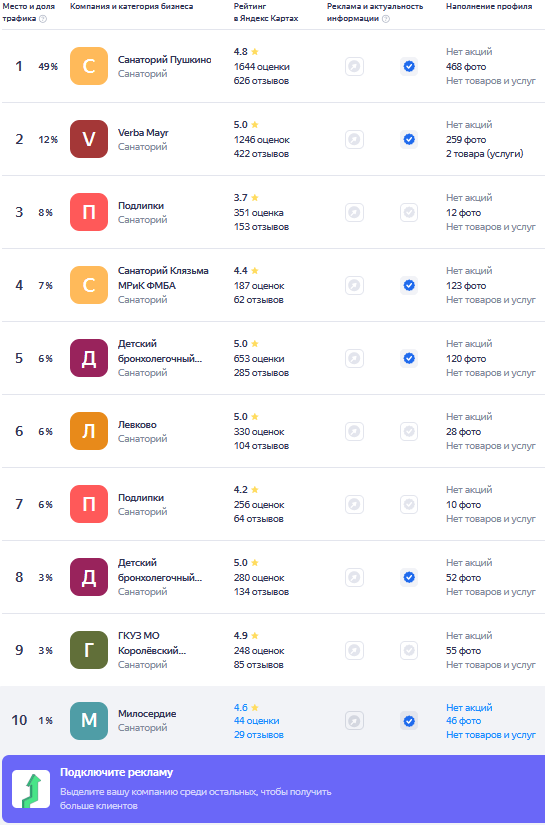545x825 pixels.
Task: Click the help icon next to 'Место и доля трафика'
Action: click(43, 19)
